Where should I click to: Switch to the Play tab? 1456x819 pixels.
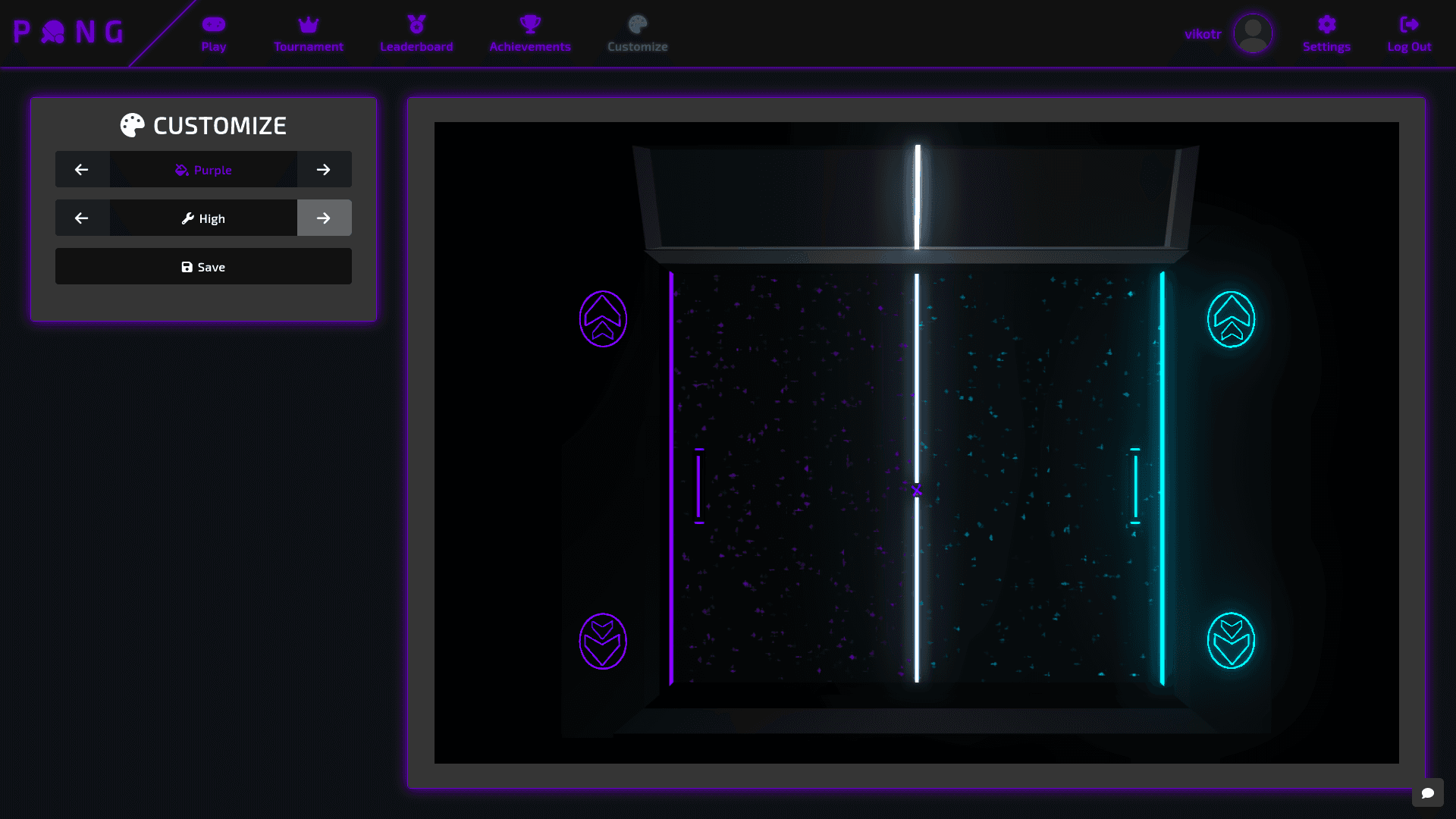click(x=213, y=33)
